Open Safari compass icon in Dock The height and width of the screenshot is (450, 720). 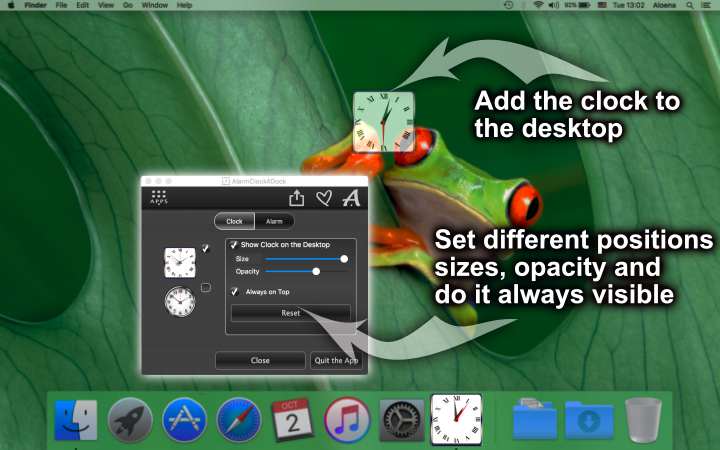click(x=239, y=420)
